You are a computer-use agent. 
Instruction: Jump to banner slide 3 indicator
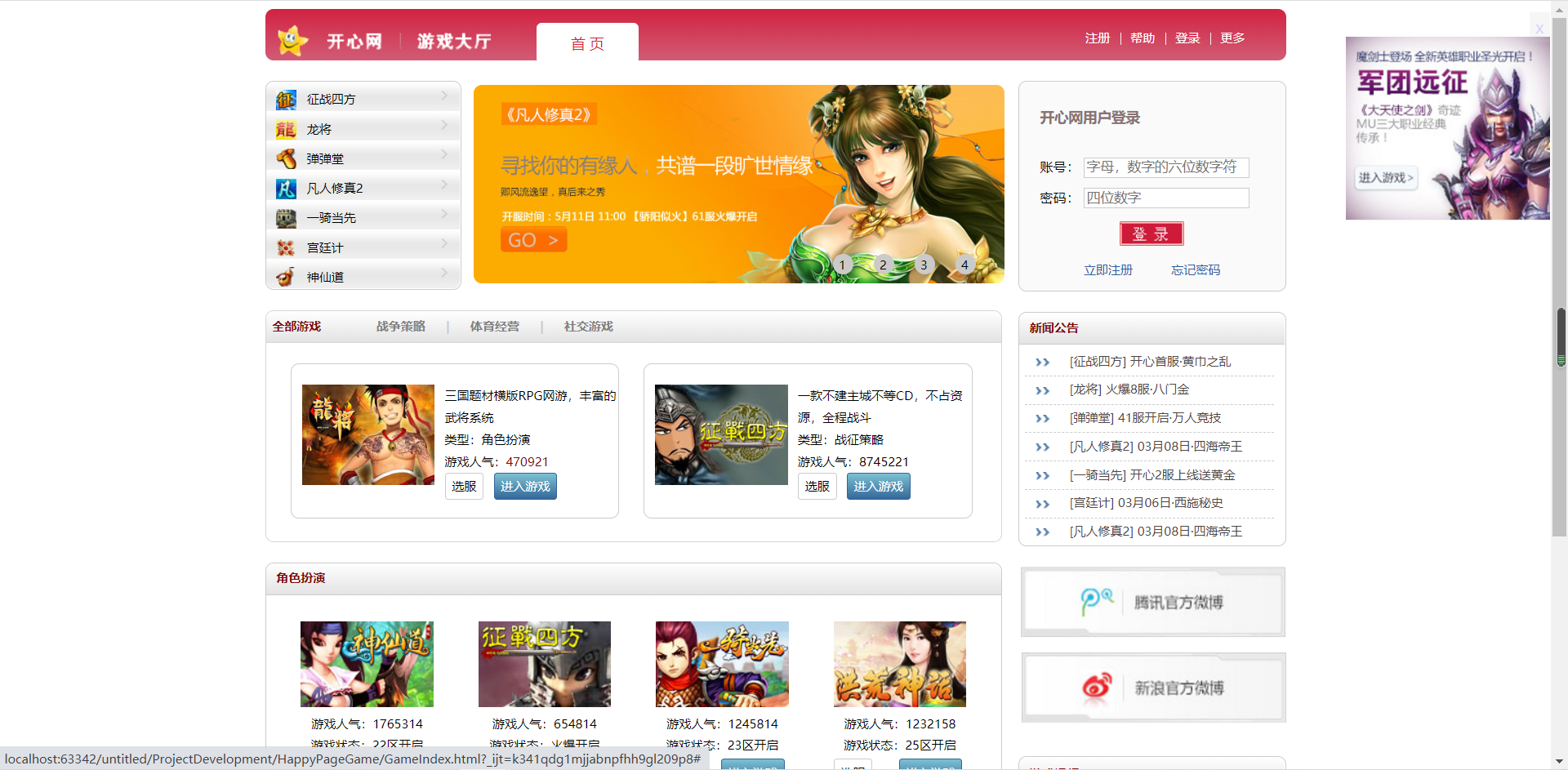[x=924, y=265]
